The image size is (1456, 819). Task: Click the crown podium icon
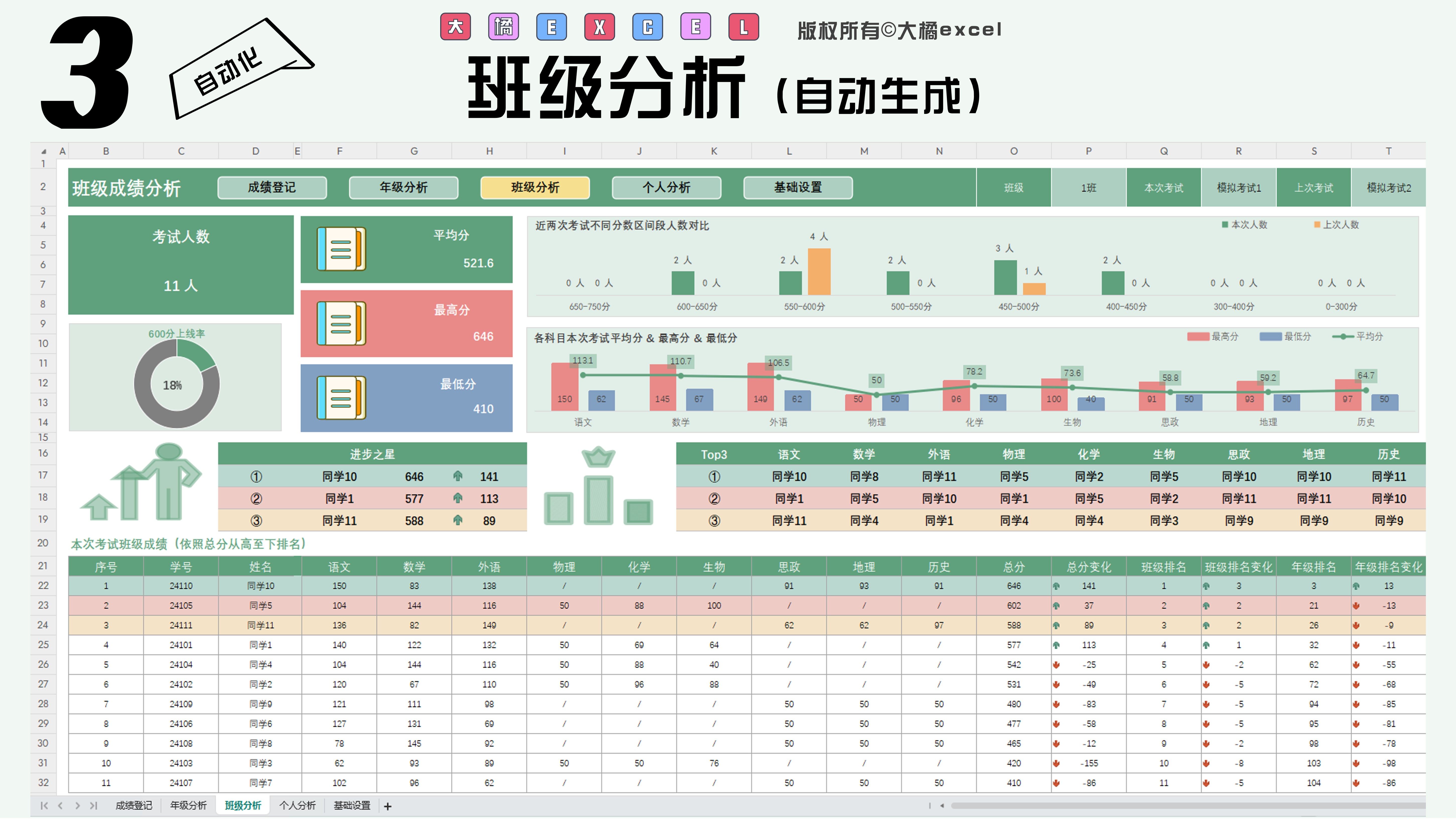(598, 487)
